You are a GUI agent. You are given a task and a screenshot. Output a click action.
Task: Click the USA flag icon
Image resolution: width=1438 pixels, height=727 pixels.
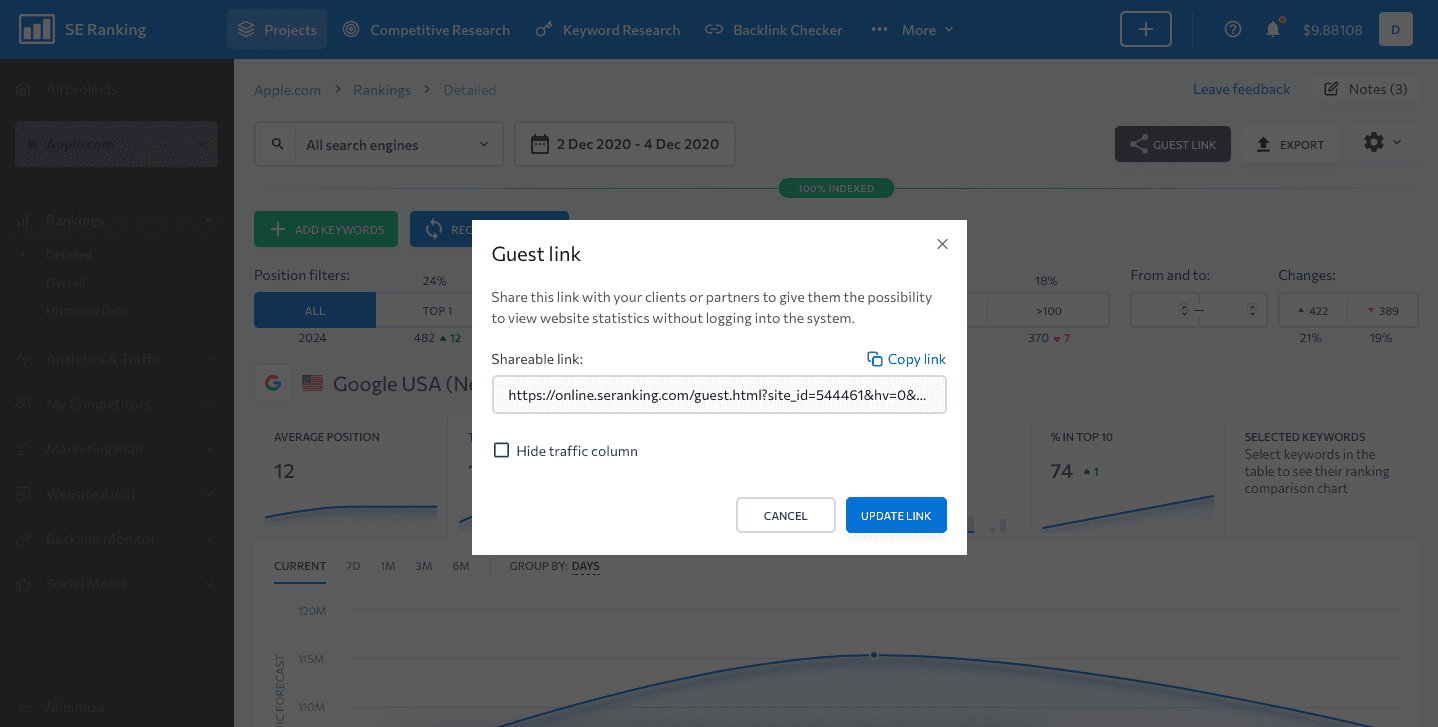point(312,383)
